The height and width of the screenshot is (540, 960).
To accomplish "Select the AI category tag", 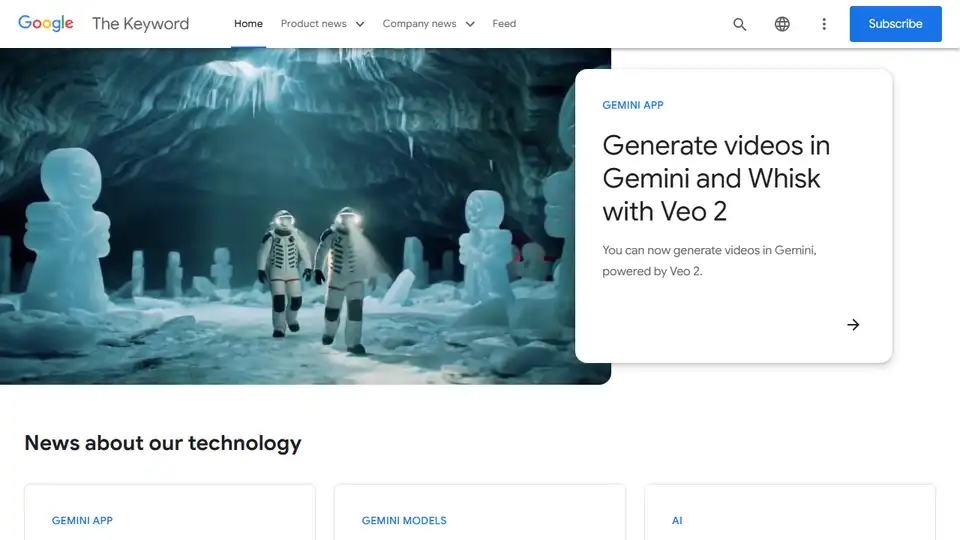I will pyautogui.click(x=677, y=521).
